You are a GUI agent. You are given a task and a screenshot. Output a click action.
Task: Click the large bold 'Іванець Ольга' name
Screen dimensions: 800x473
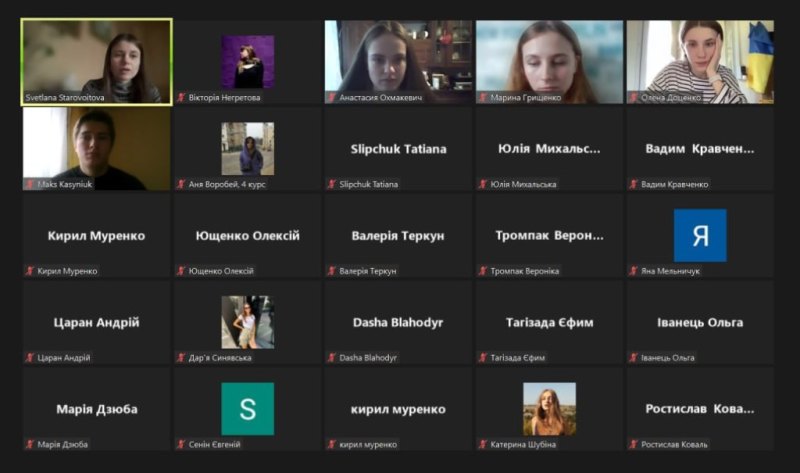click(700, 322)
